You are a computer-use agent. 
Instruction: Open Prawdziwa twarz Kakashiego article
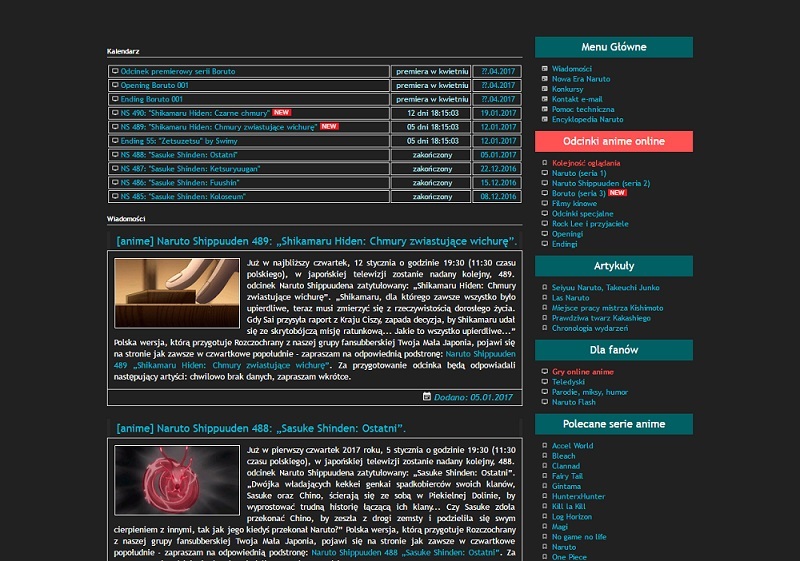601,318
